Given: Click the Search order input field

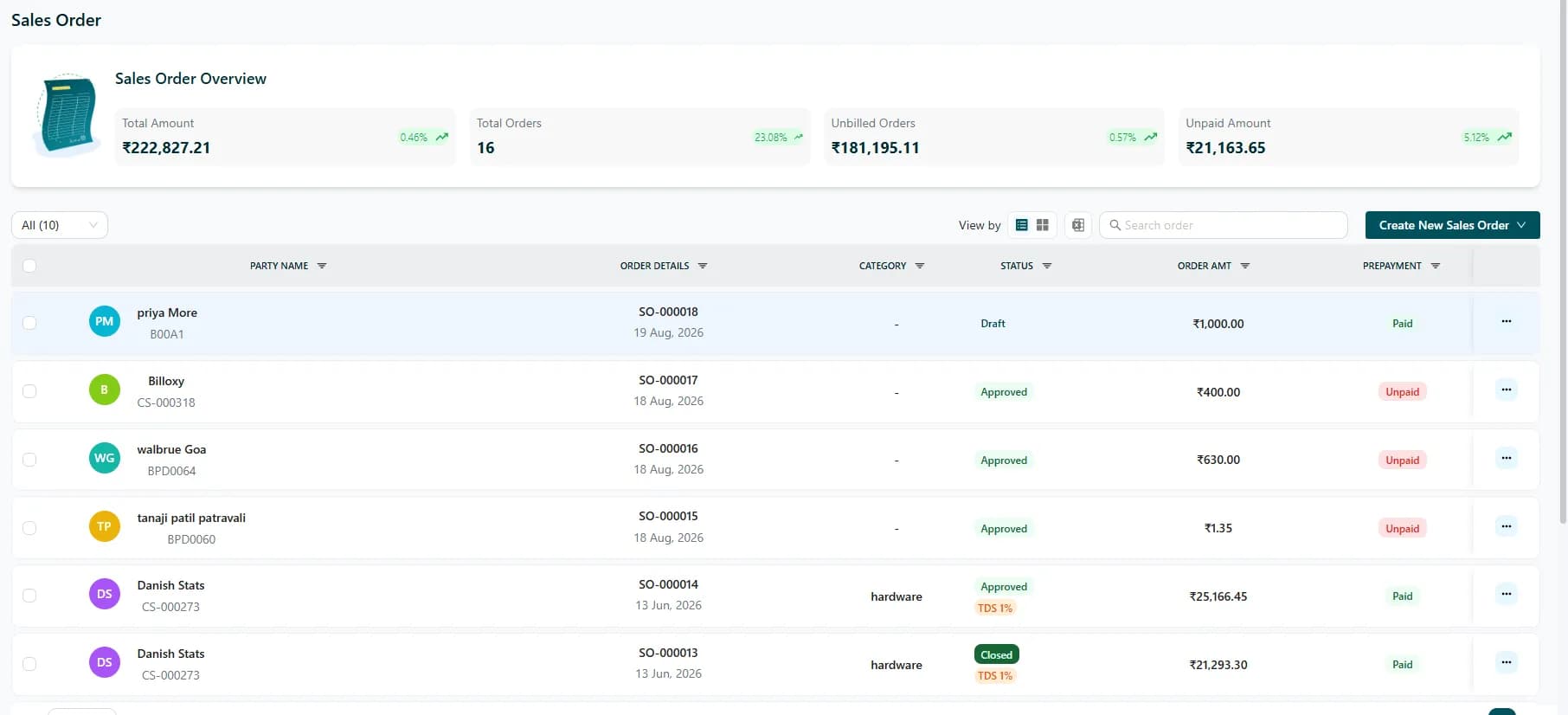Looking at the screenshot, I should pyautogui.click(x=1224, y=225).
